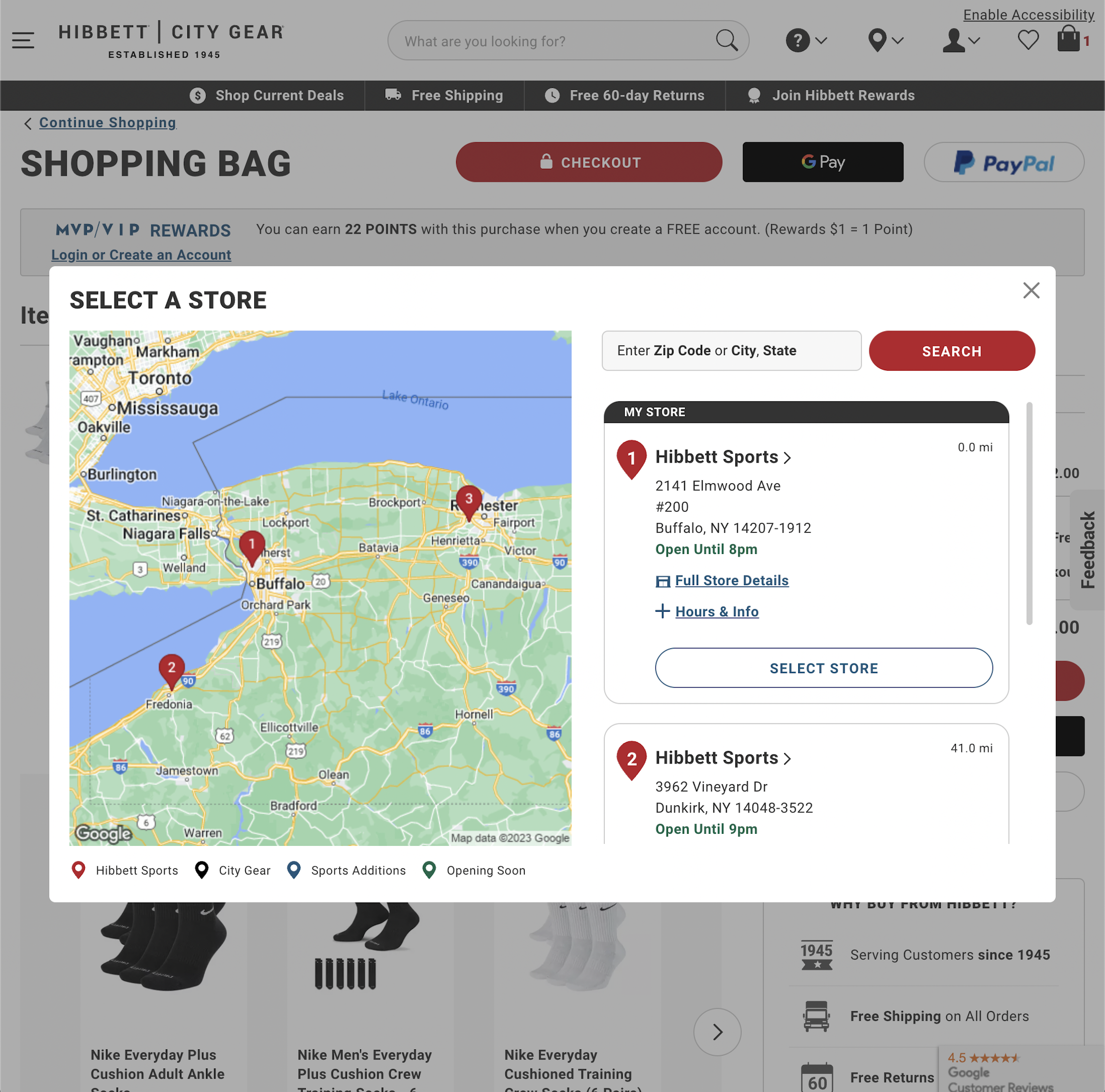
Task: Open the wishlist heart icon
Action: point(1027,40)
